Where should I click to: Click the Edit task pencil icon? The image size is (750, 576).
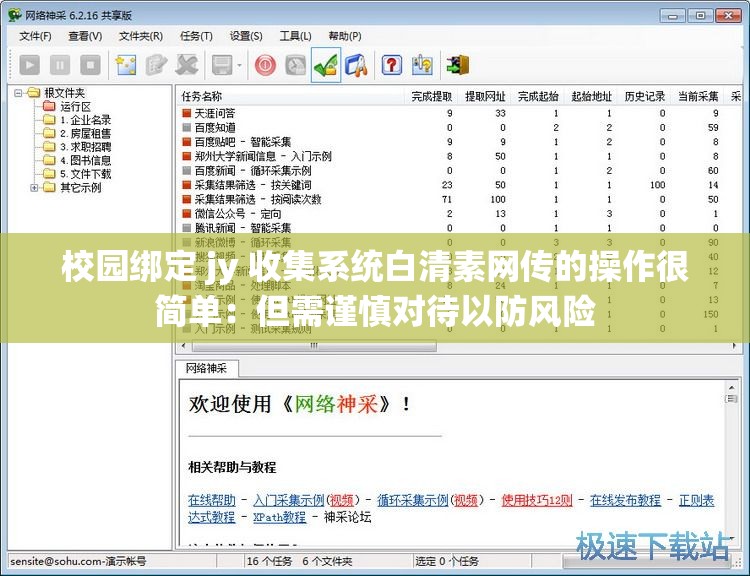pos(156,65)
